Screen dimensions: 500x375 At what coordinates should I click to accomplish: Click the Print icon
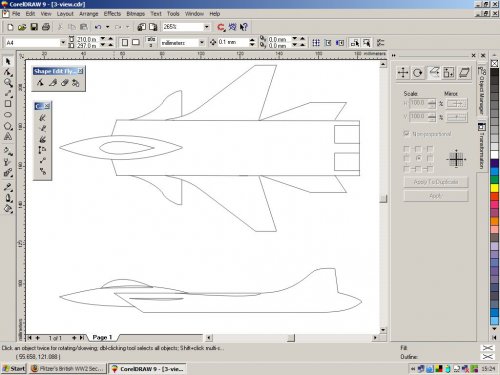tap(46, 27)
